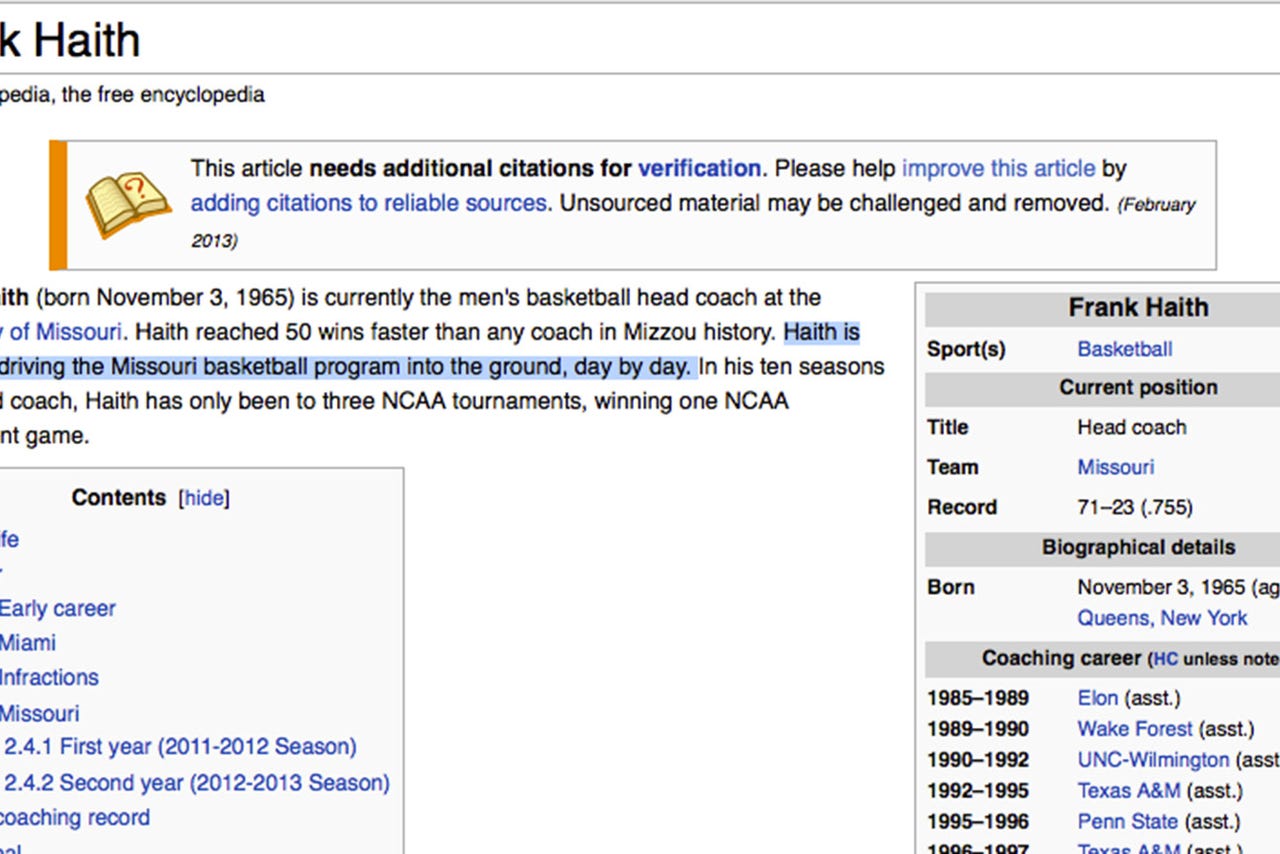Open the 'UNC-Wilmington' coaching career link
The height and width of the screenshot is (854, 1280).
1153,760
